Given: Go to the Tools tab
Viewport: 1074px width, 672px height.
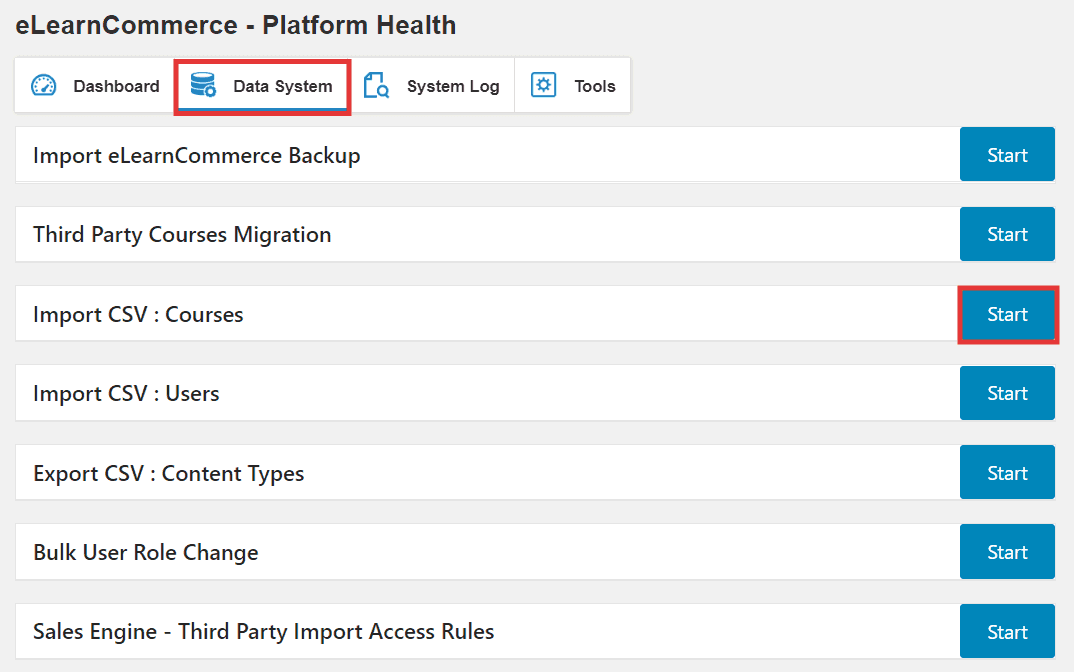Looking at the screenshot, I should (573, 86).
